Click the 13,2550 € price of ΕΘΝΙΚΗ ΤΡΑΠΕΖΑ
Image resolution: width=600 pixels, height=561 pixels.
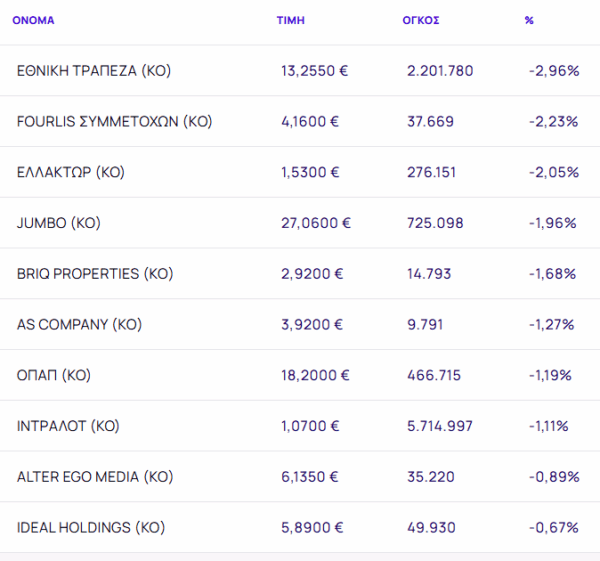click(x=316, y=71)
